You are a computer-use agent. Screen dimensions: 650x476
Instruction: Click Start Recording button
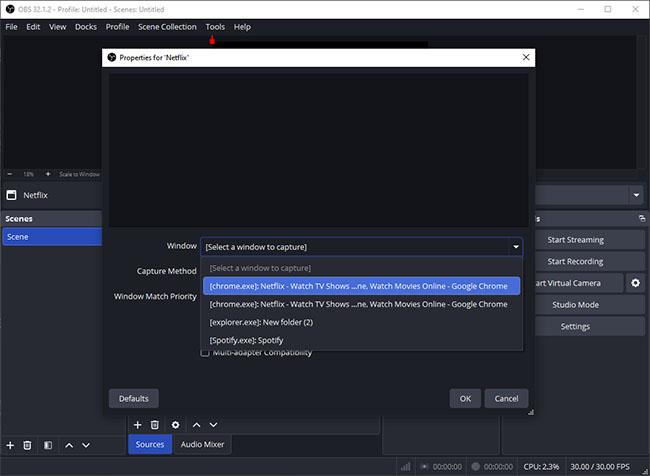589,262
